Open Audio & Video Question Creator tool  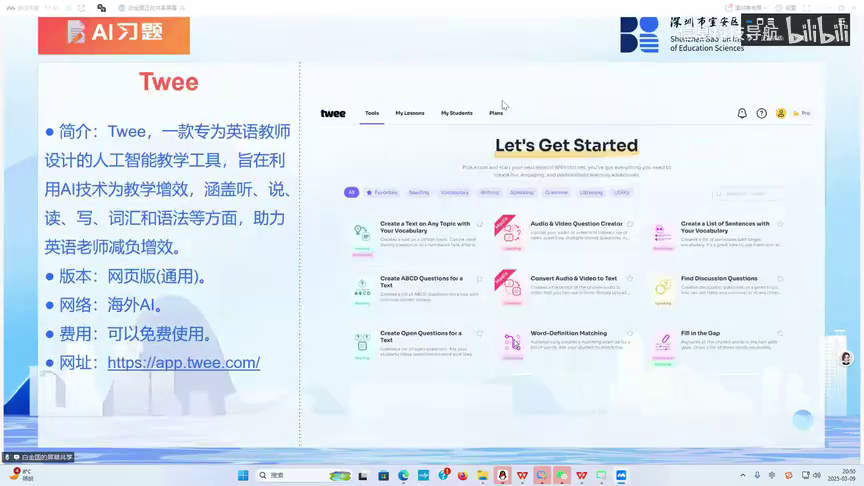[x=576, y=224]
